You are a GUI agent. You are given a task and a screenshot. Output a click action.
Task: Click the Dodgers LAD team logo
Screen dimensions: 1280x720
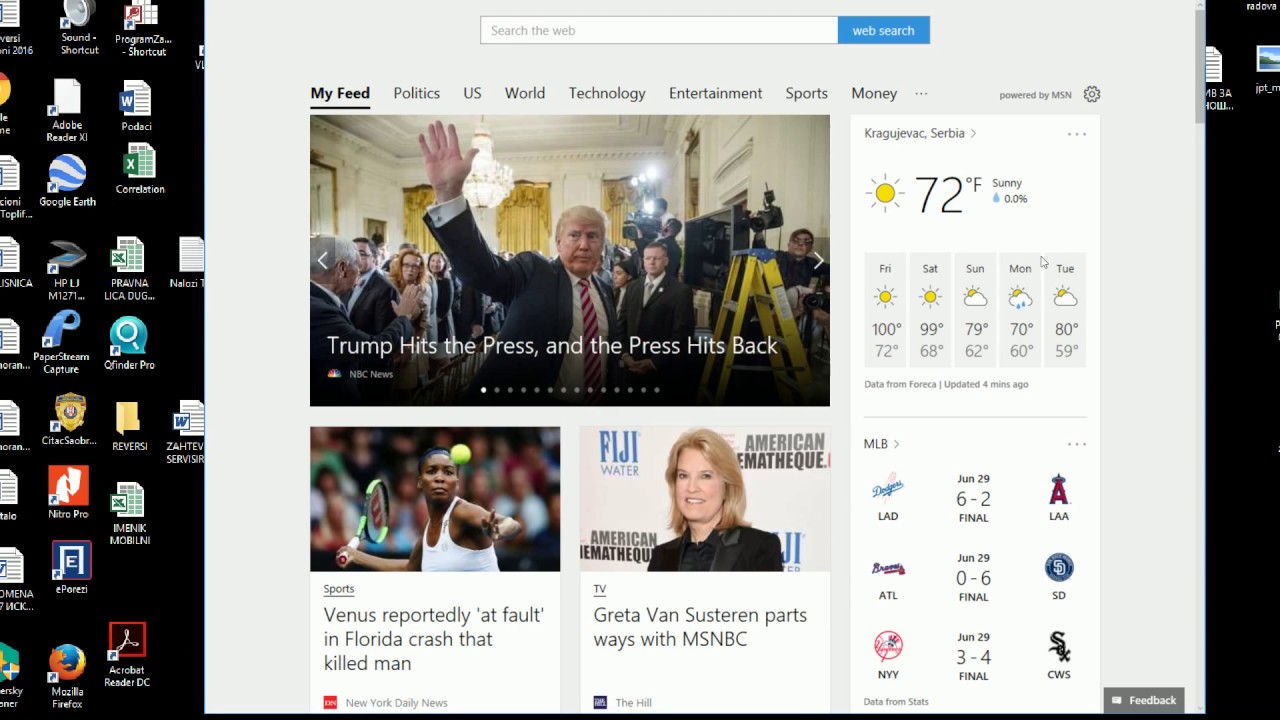click(888, 490)
